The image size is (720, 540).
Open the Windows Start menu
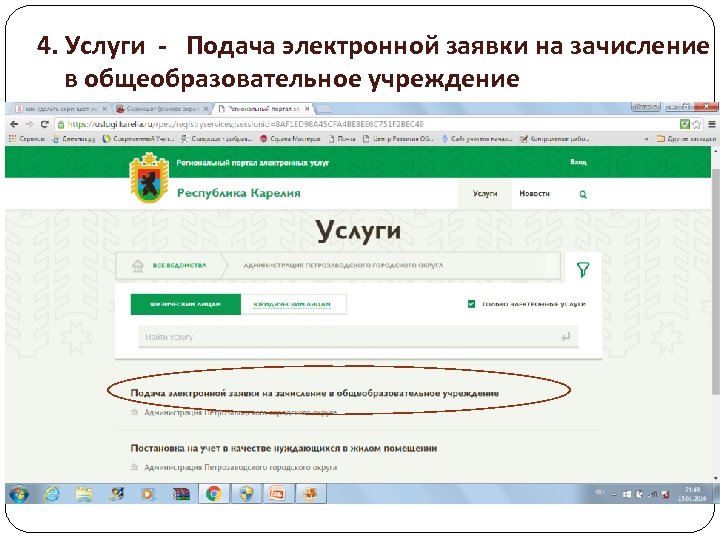tap(18, 494)
